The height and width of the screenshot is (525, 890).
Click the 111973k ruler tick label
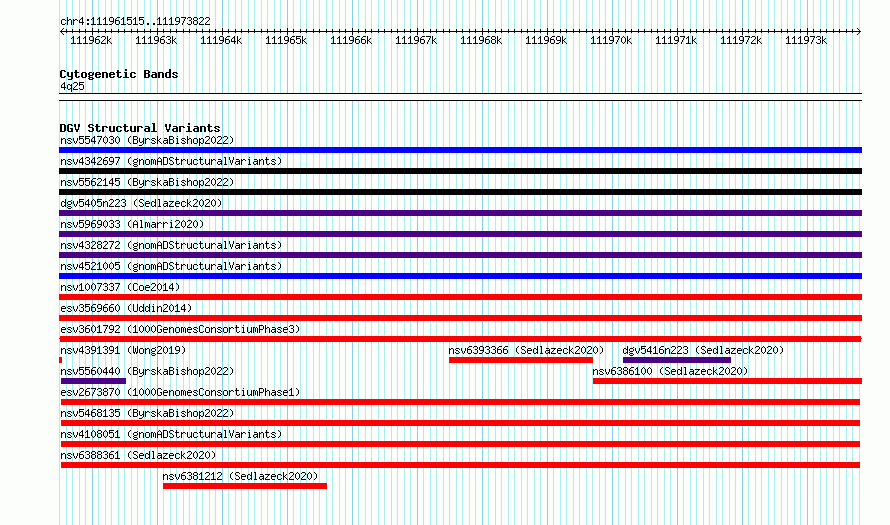point(806,41)
